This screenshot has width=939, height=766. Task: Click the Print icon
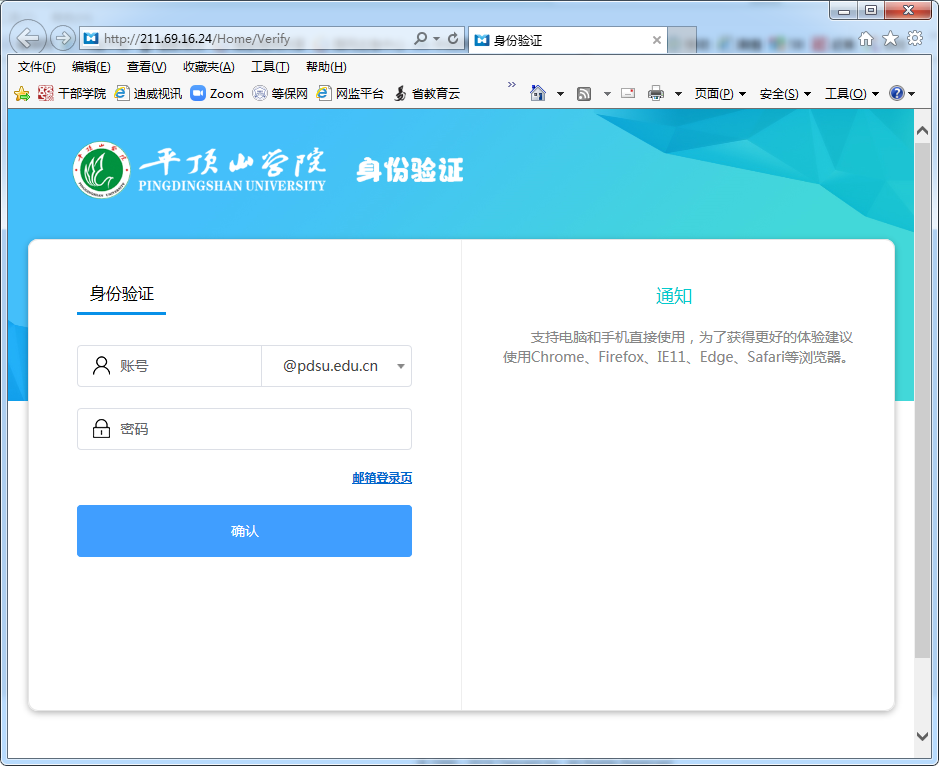pos(656,93)
